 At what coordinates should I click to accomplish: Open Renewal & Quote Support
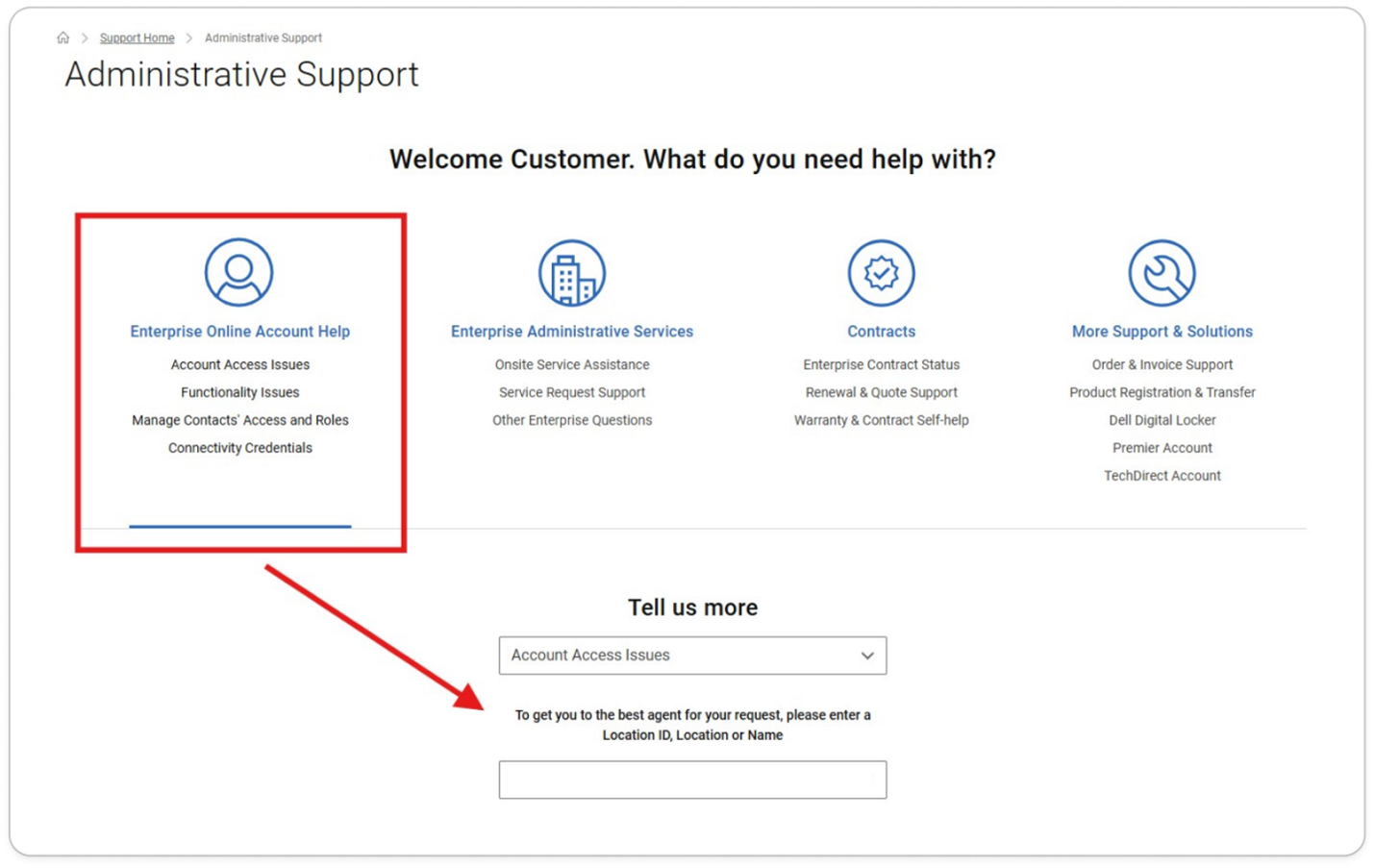coord(881,392)
